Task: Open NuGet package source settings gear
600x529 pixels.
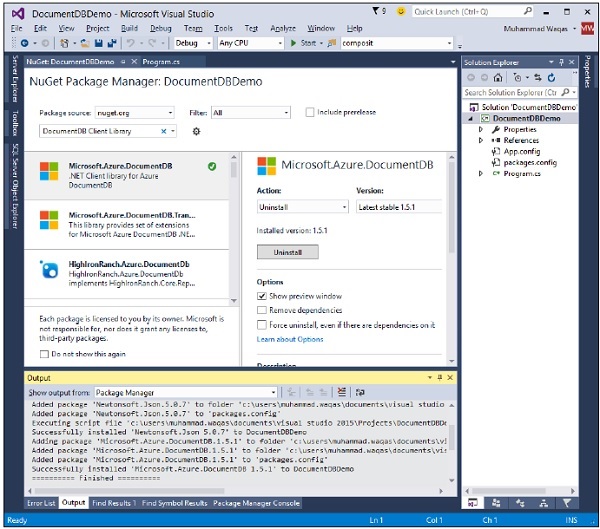Action: point(196,131)
